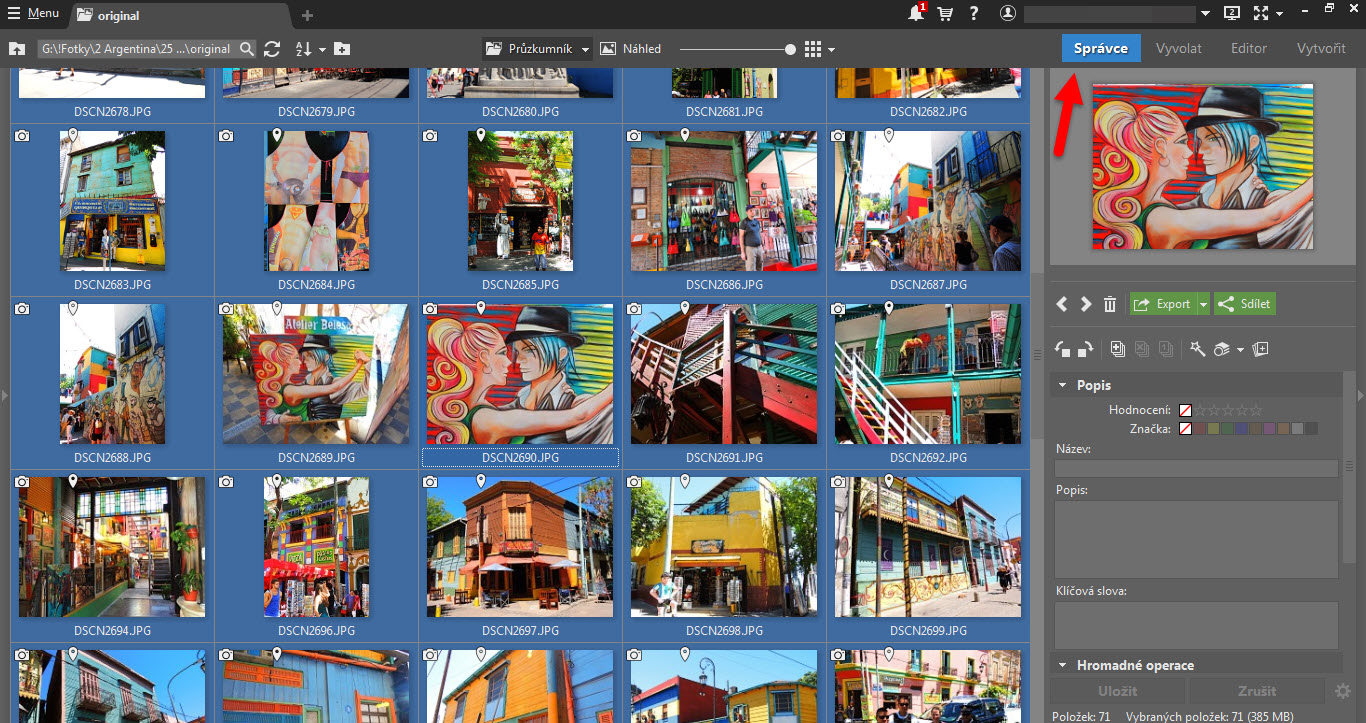
Task: Expand the batch filter dropdown arrow
Action: point(1240,350)
